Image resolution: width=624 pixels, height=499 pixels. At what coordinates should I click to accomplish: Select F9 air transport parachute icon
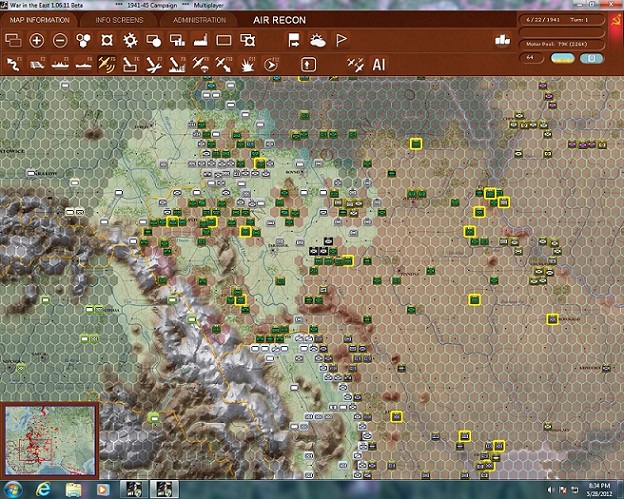coord(201,64)
